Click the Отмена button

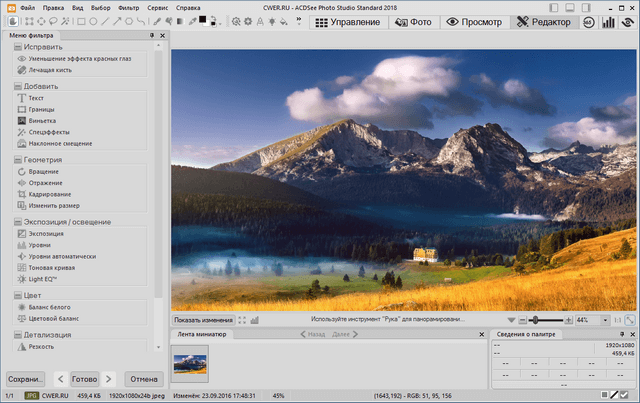coord(144,379)
